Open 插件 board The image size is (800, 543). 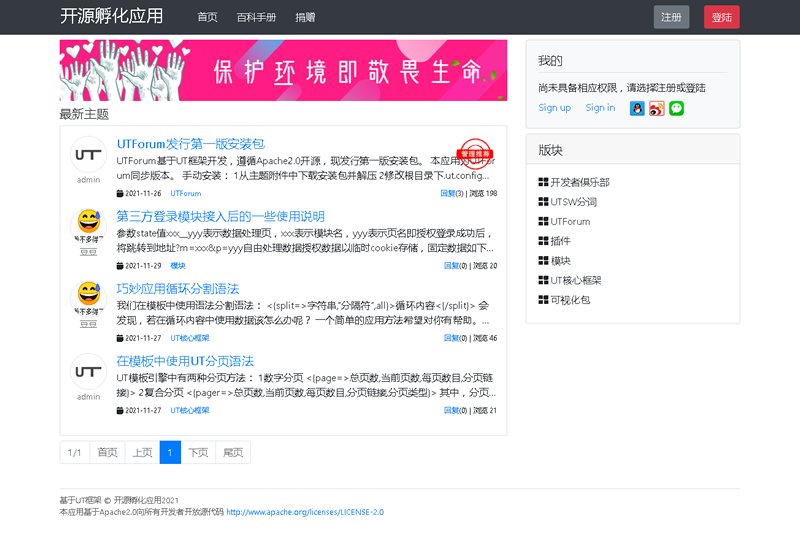(560, 241)
